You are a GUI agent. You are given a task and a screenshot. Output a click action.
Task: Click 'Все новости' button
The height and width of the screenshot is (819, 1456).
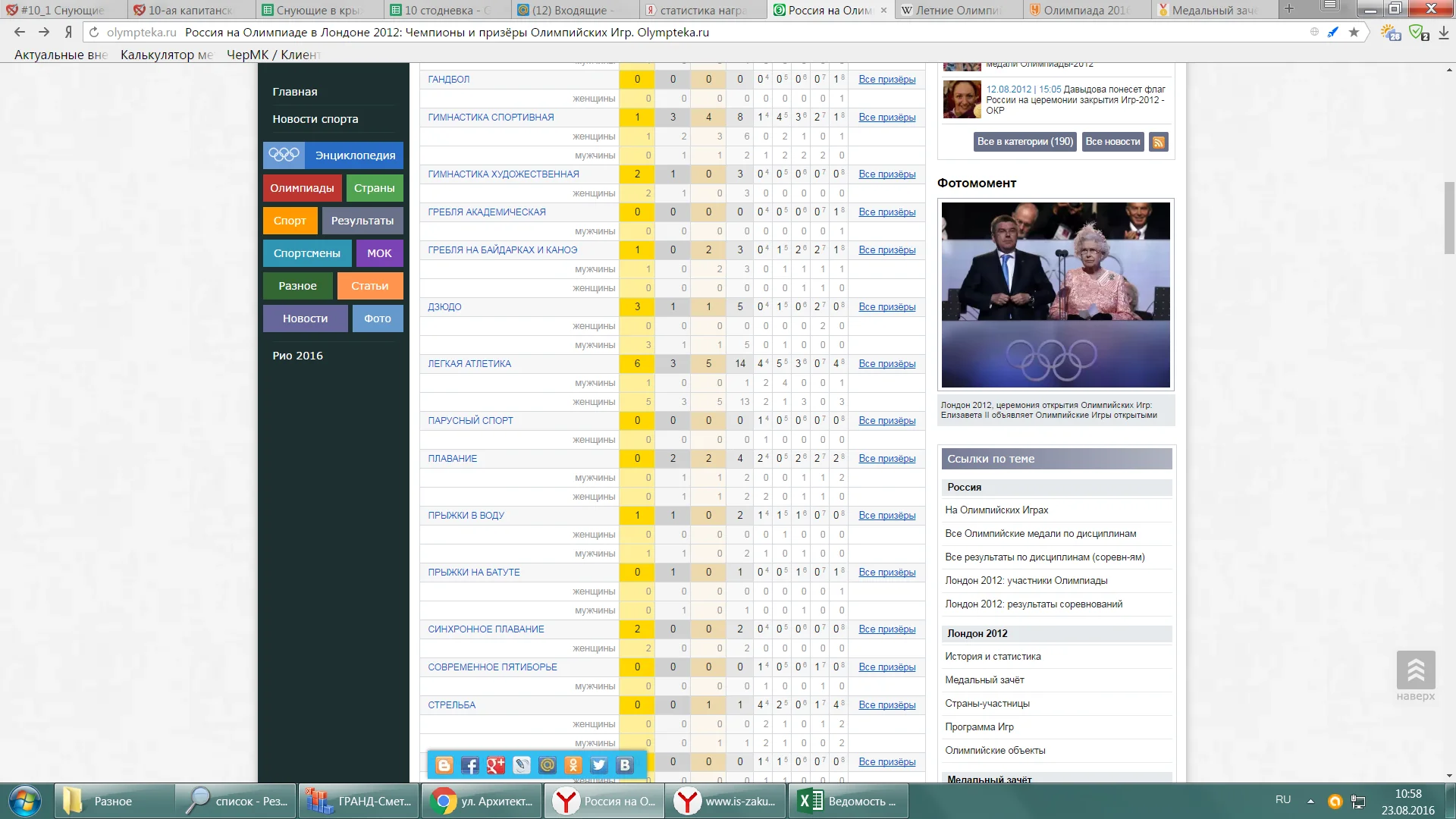click(1112, 142)
